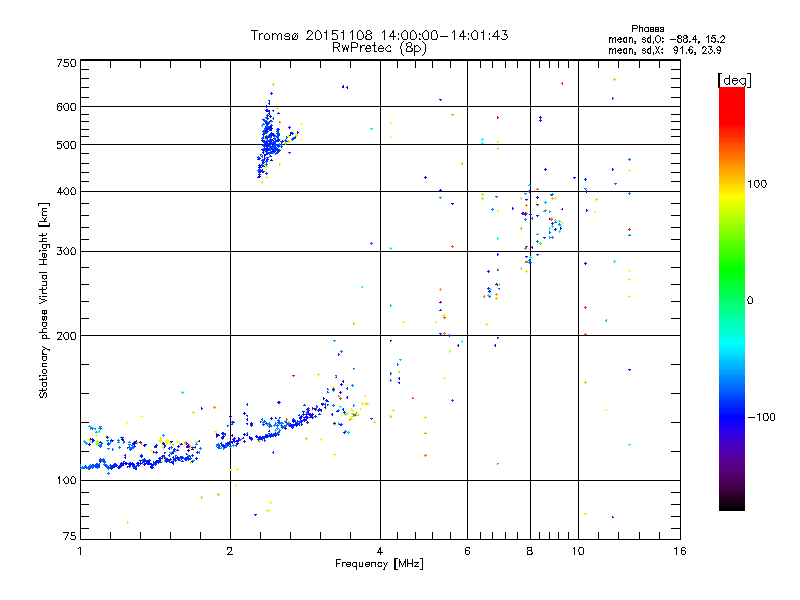
Task: Select the 'mean, sd,O: -88.4, 15.2' line
Action: [666, 39]
